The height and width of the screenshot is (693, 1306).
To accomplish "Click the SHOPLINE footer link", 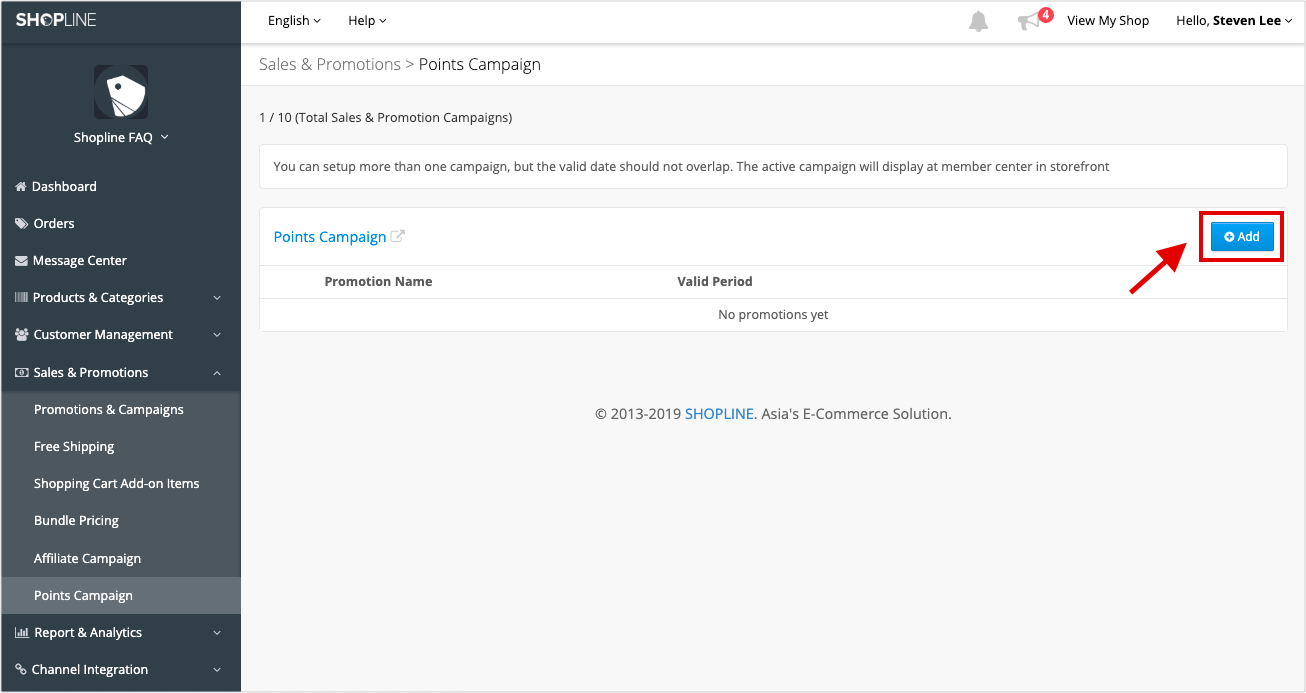I will pyautogui.click(x=719, y=413).
